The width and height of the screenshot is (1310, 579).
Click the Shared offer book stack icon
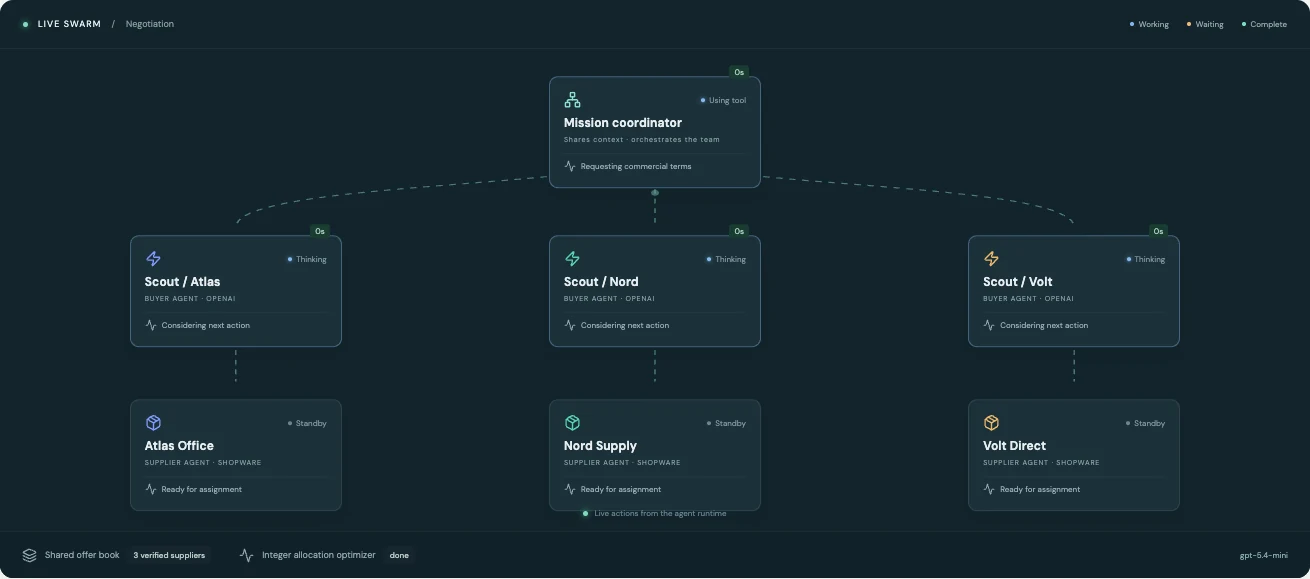pos(30,555)
